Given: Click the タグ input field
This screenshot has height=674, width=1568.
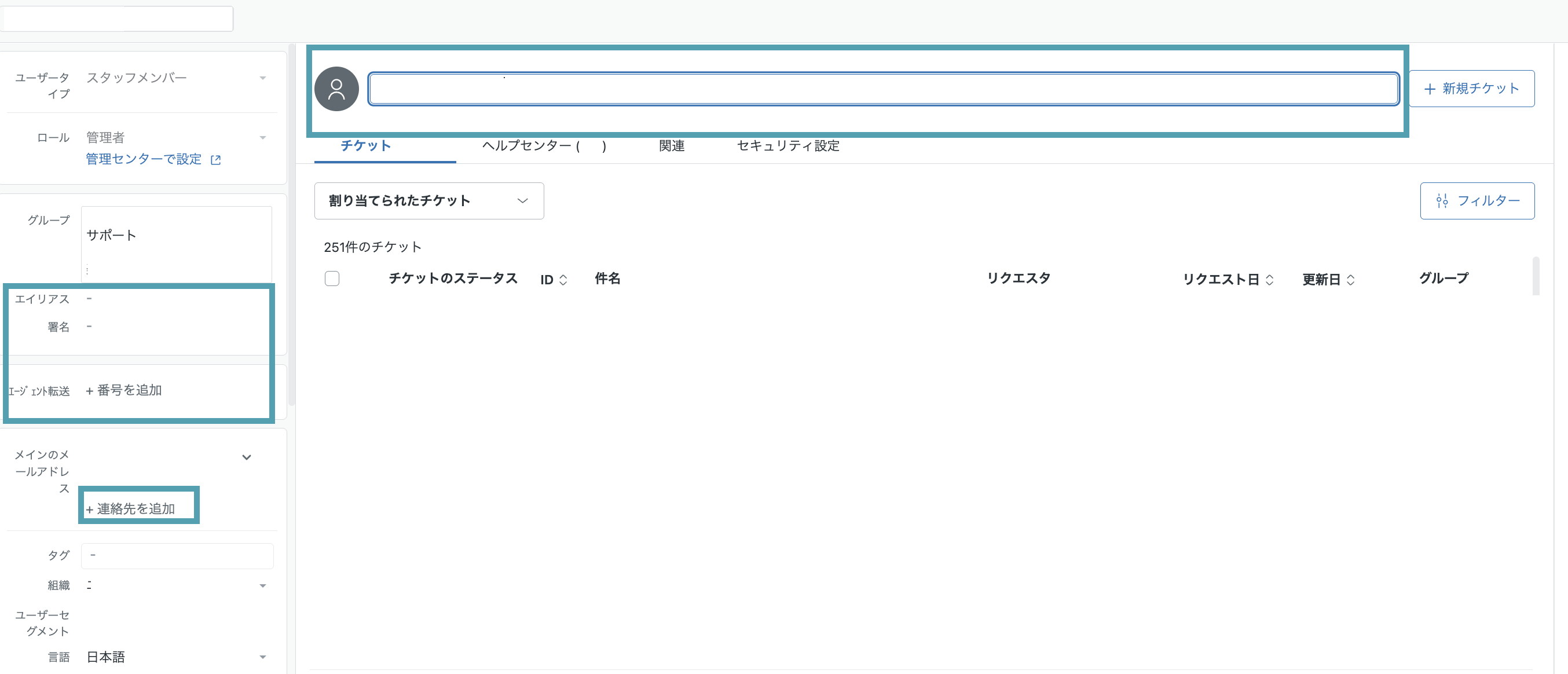Looking at the screenshot, I should coord(177,556).
